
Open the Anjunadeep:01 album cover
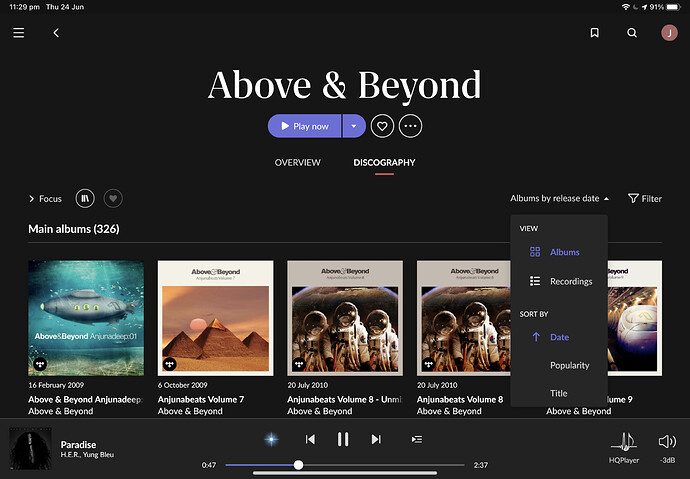pos(86,318)
